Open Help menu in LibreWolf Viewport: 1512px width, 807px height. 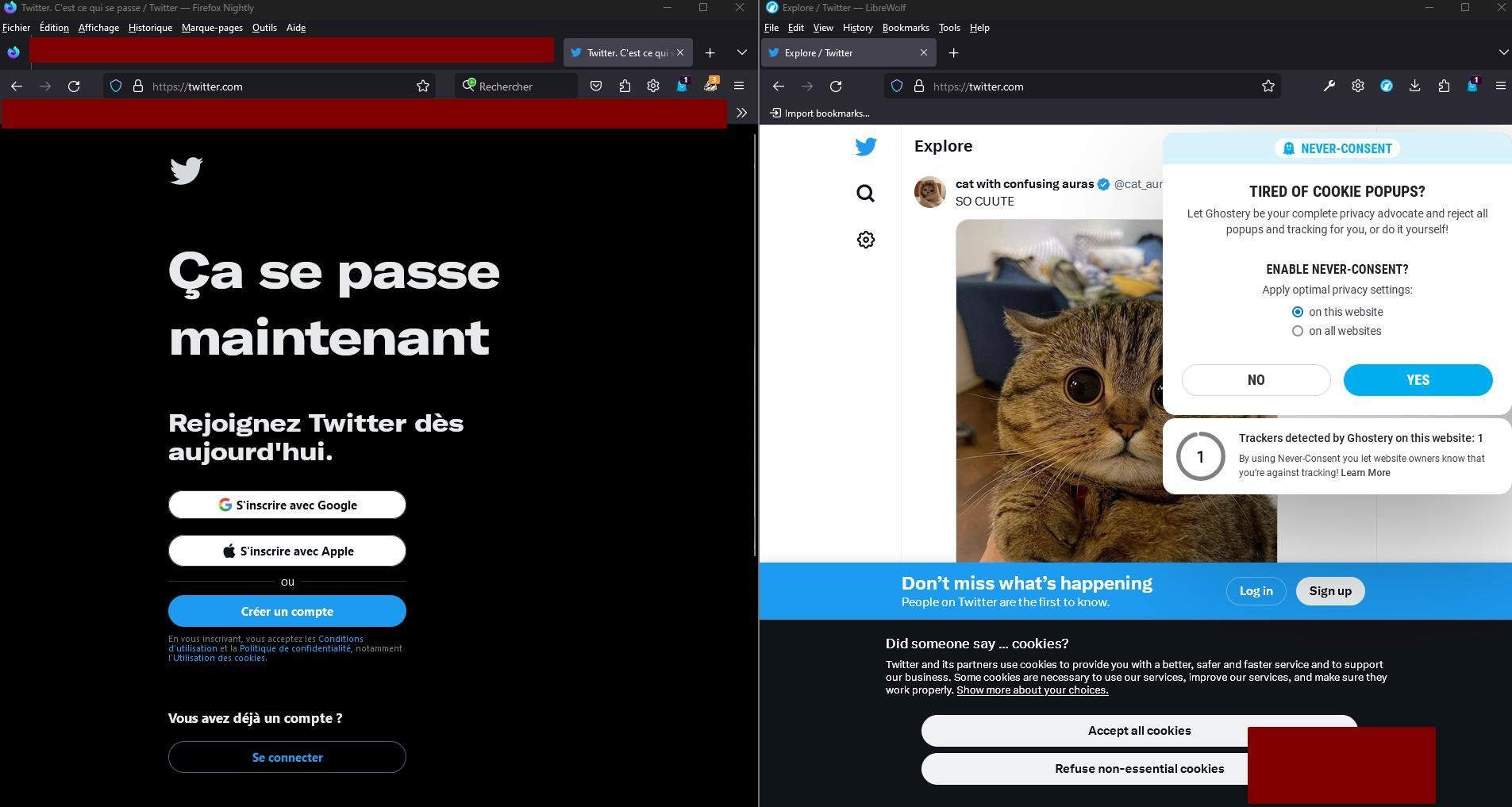click(979, 28)
